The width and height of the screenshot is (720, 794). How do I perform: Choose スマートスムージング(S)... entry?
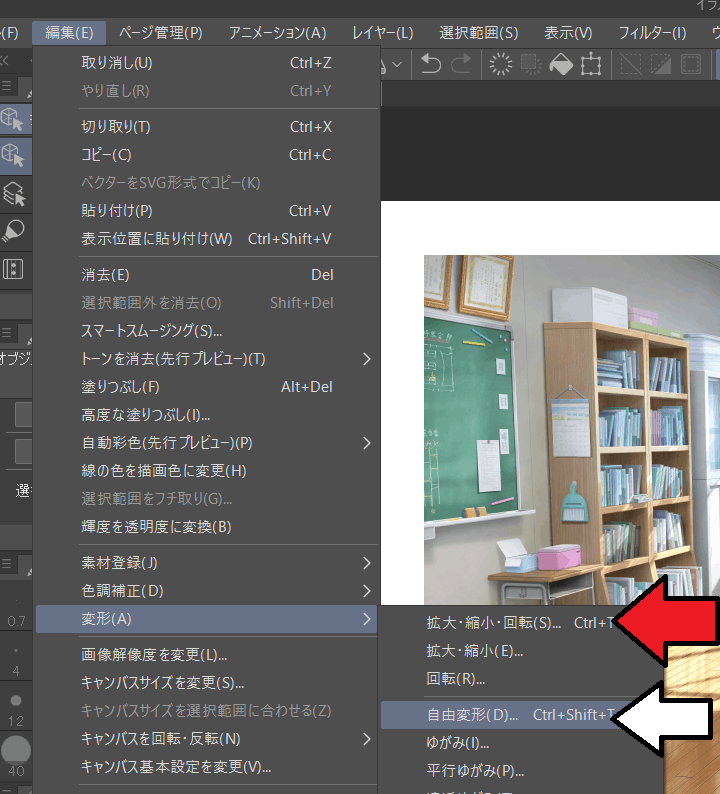[207, 331]
